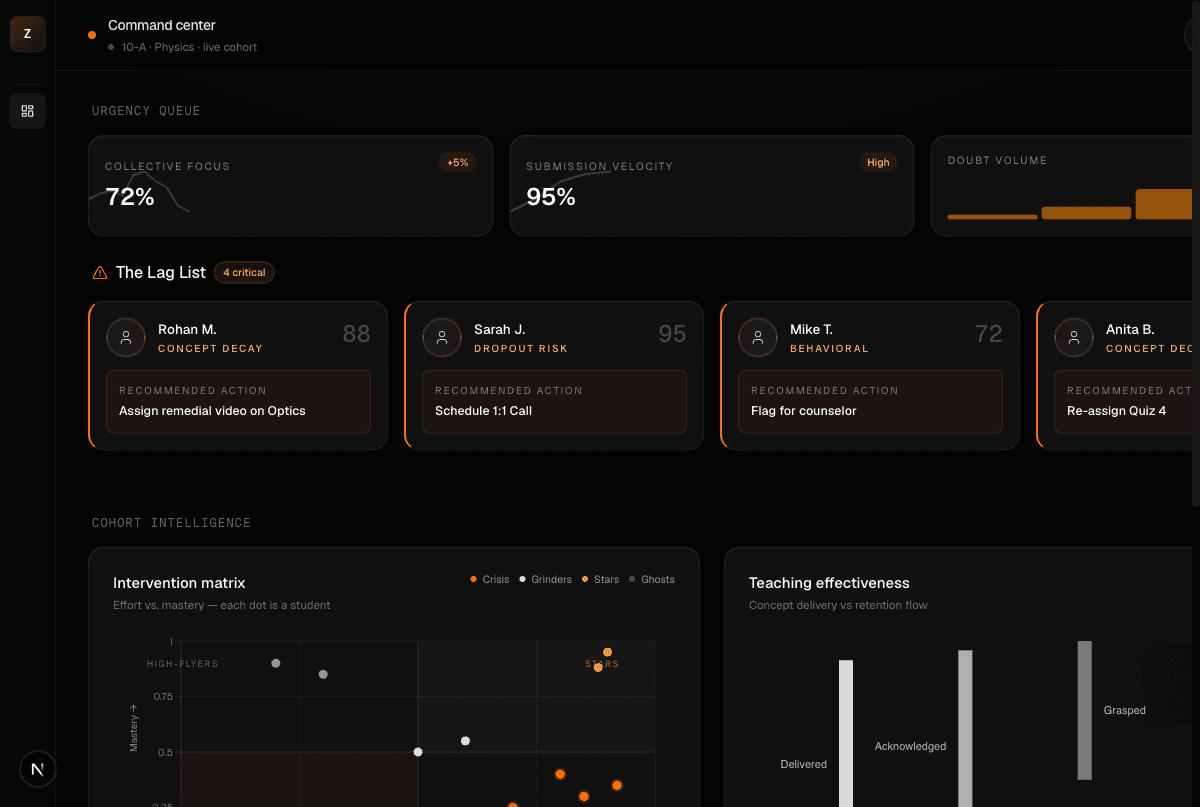Viewport: 1200px width, 807px height.
Task: Click the +5% badge on Collective Focus
Action: tap(457, 162)
